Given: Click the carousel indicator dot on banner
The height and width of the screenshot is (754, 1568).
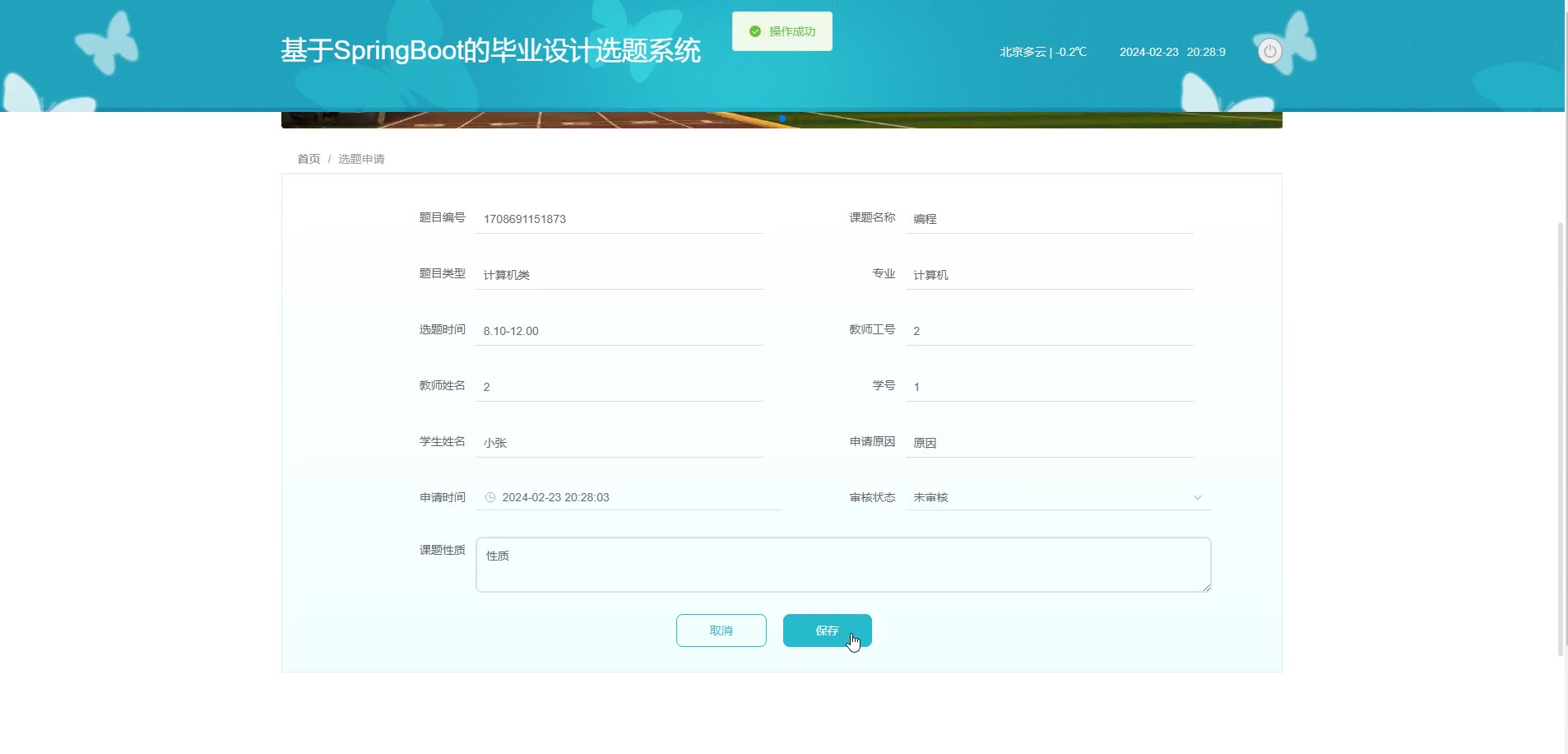Looking at the screenshot, I should (782, 119).
